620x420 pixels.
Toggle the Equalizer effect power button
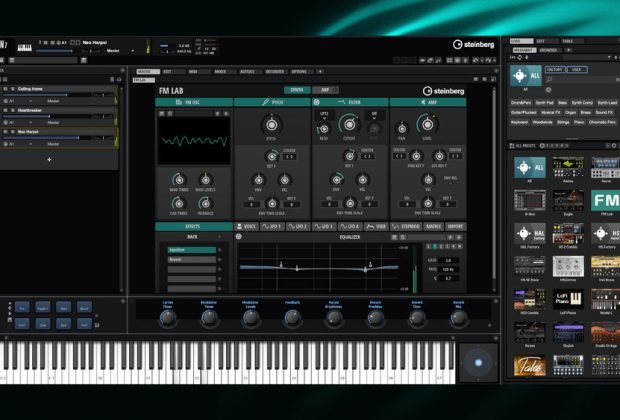(x=238, y=237)
